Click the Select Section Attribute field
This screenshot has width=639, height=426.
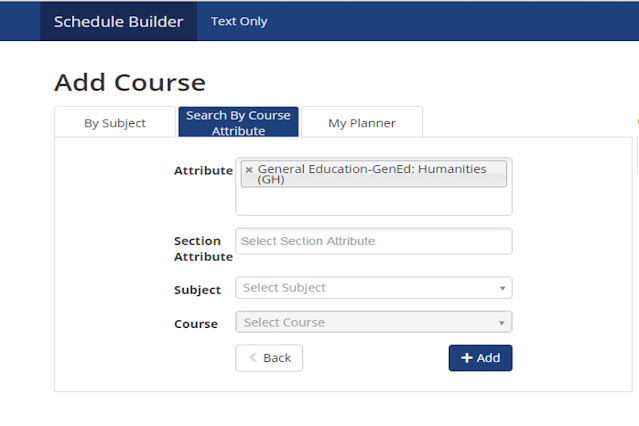point(374,241)
